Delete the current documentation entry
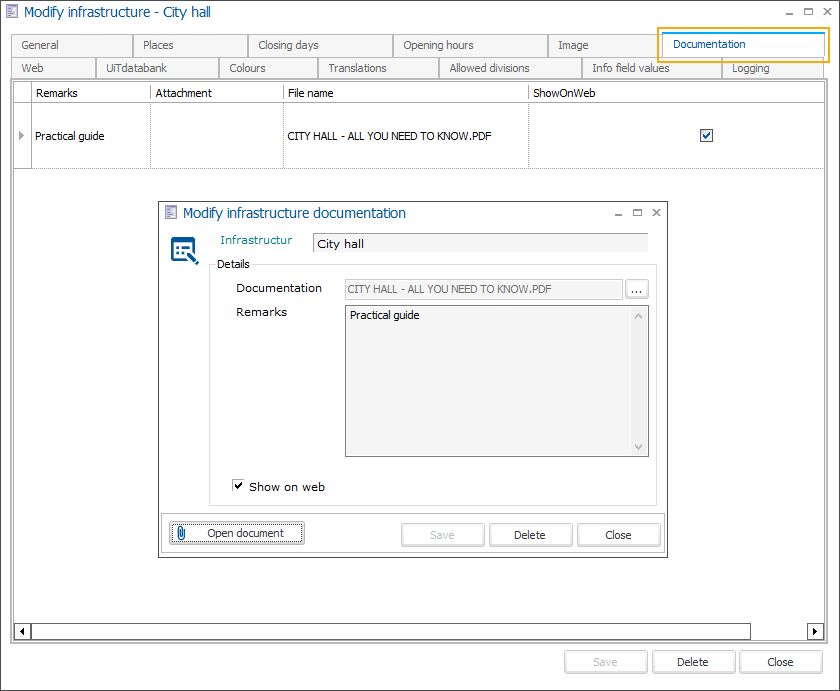Screen dimensions: 840x691 [530, 534]
